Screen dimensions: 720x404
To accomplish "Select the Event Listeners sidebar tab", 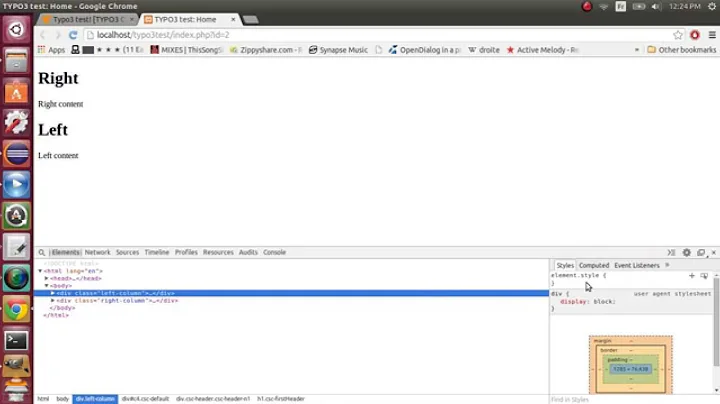I will click(x=636, y=265).
